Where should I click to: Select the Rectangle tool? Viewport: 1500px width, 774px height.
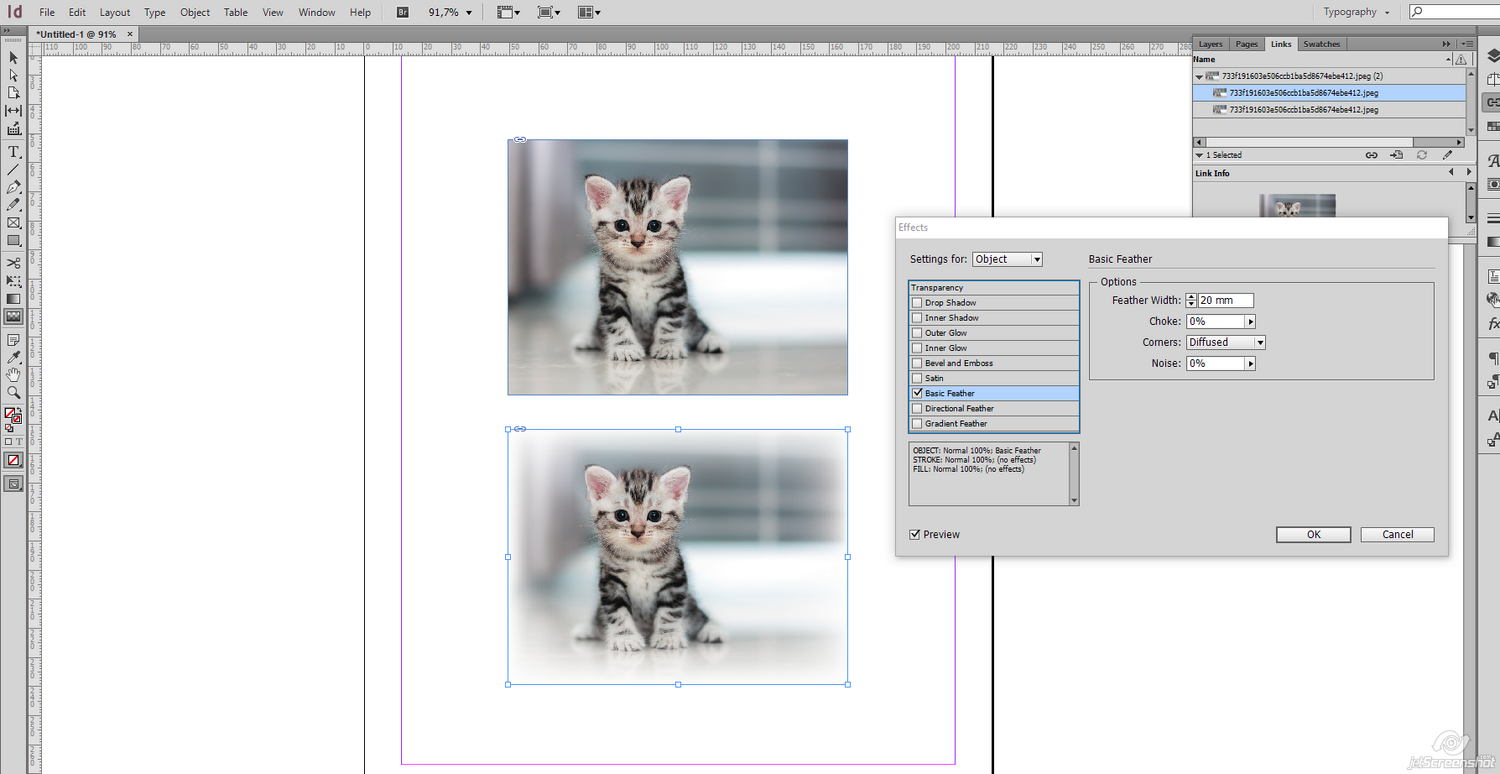click(x=14, y=241)
